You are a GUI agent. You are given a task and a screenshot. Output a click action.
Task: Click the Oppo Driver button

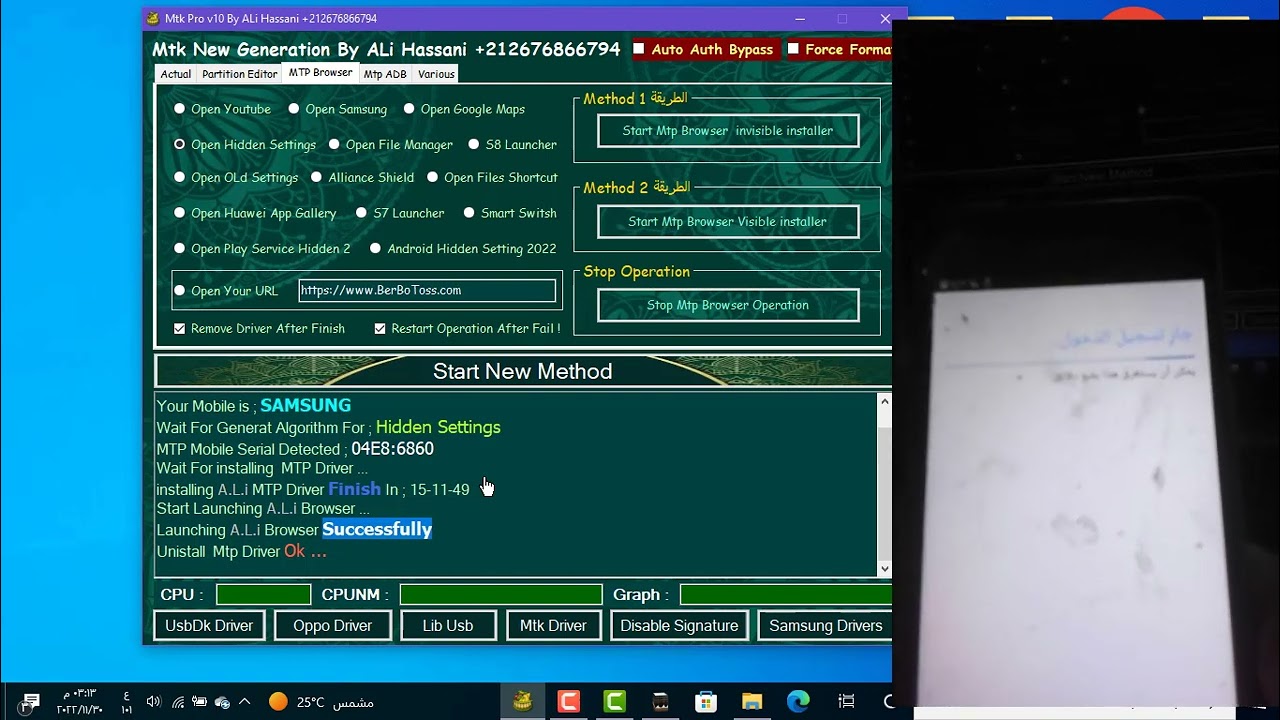coord(333,626)
